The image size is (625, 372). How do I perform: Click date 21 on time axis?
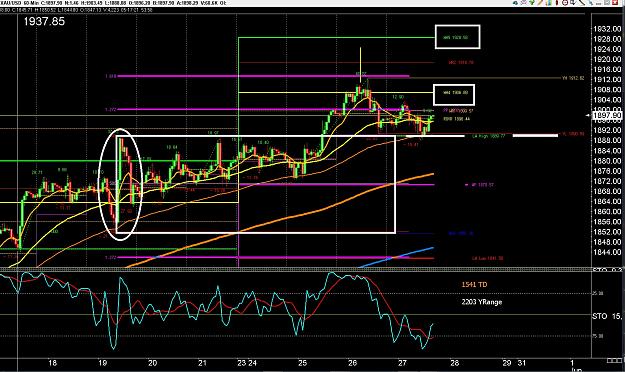[x=202, y=363]
